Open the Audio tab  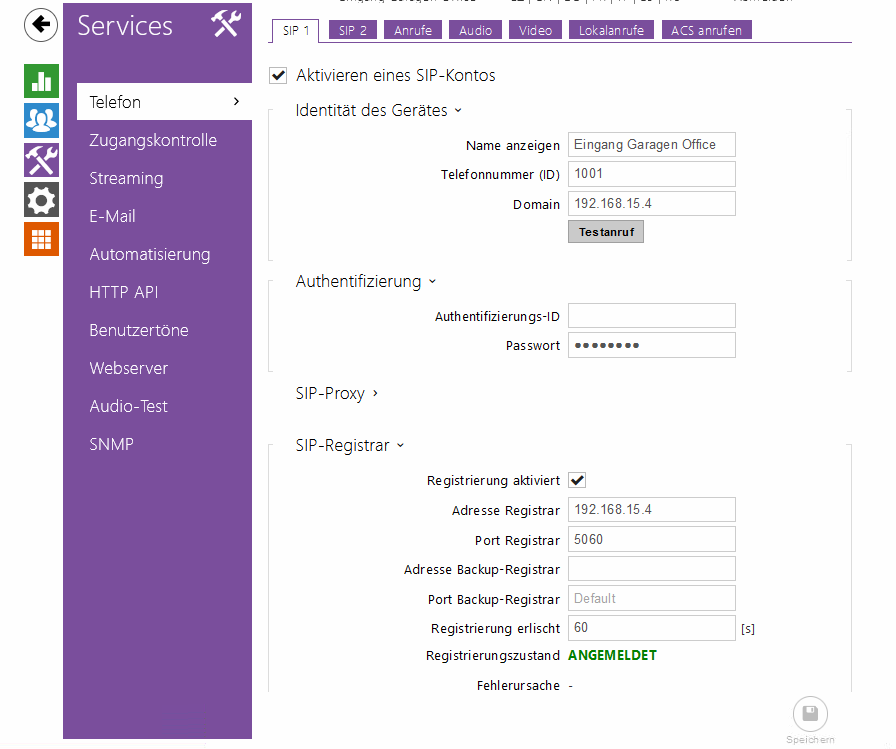(x=475, y=30)
